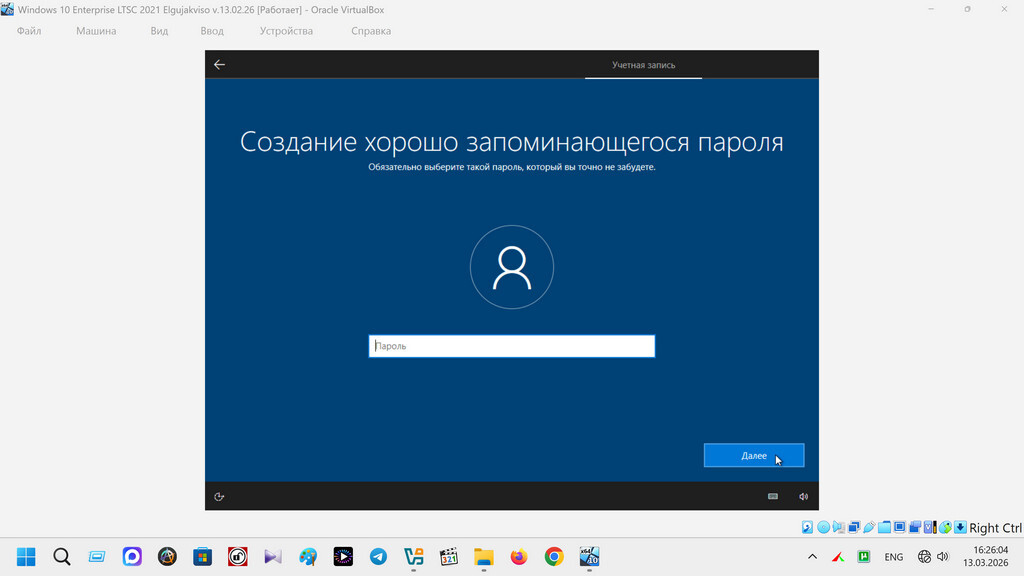
Task: Click the Далее button
Action: [754, 455]
